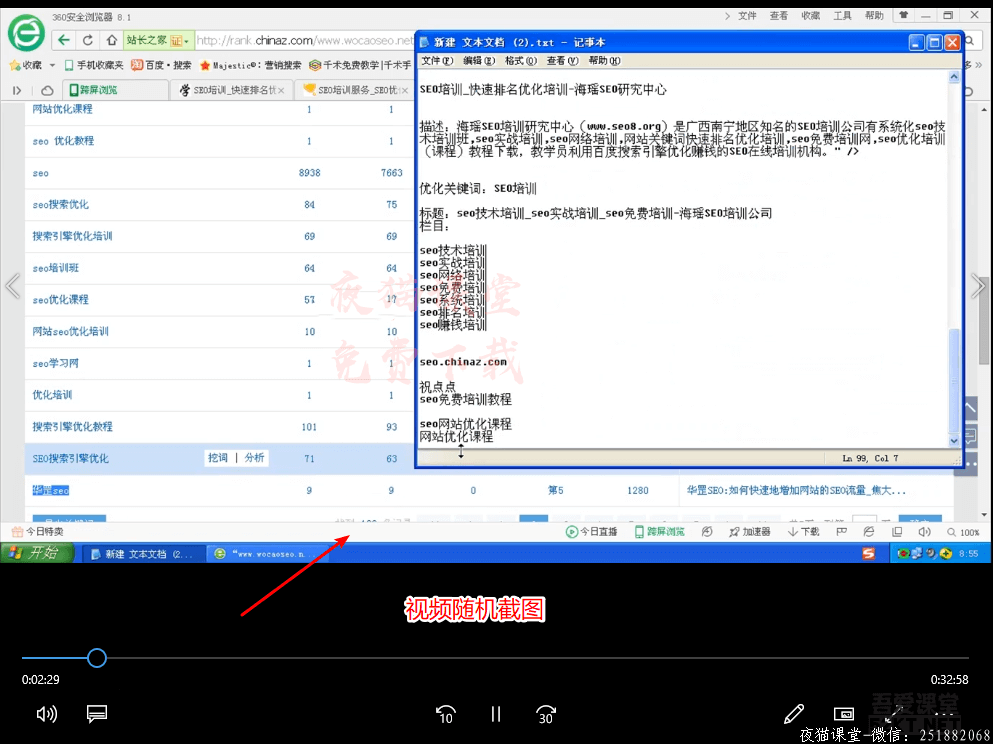Open the browser 收藏 menu
The height and width of the screenshot is (744, 993).
tap(811, 16)
